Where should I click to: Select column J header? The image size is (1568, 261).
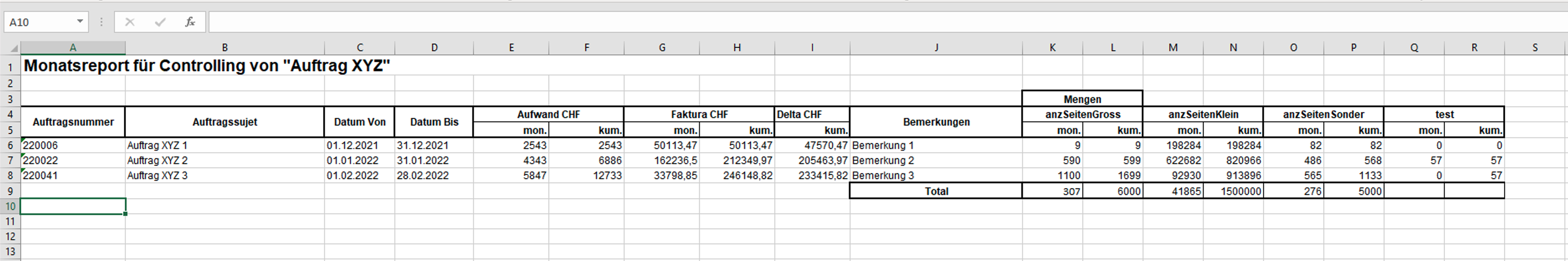[x=936, y=47]
